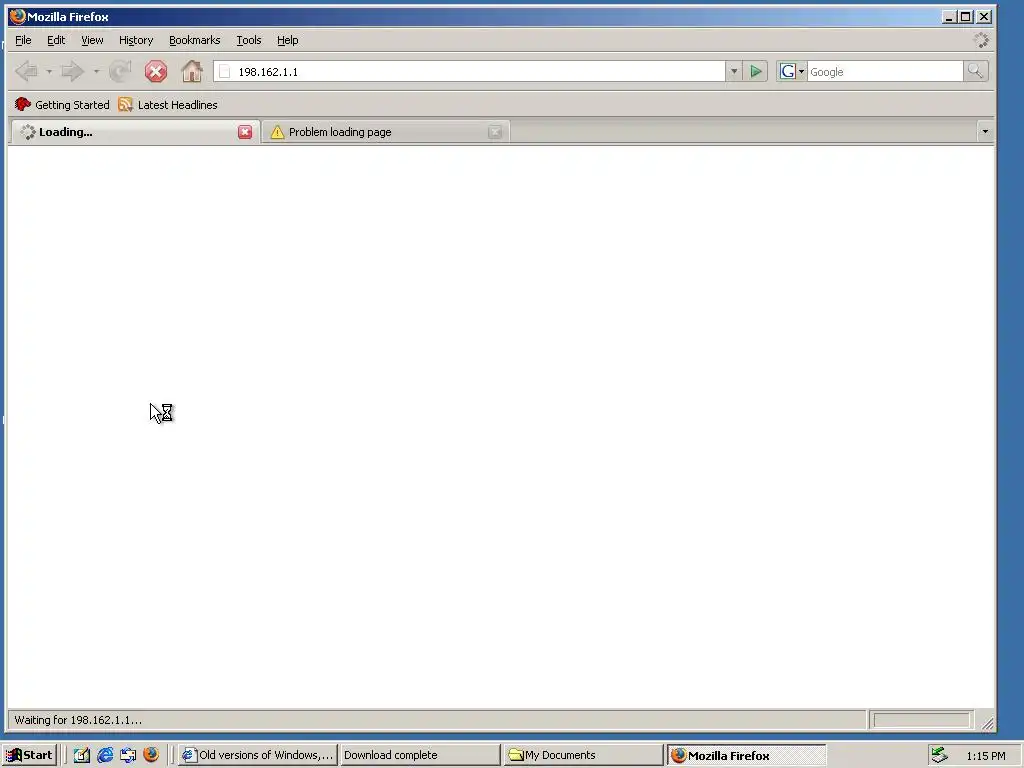1024x768 pixels.
Task: Click the network system tray icon
Action: pos(939,755)
